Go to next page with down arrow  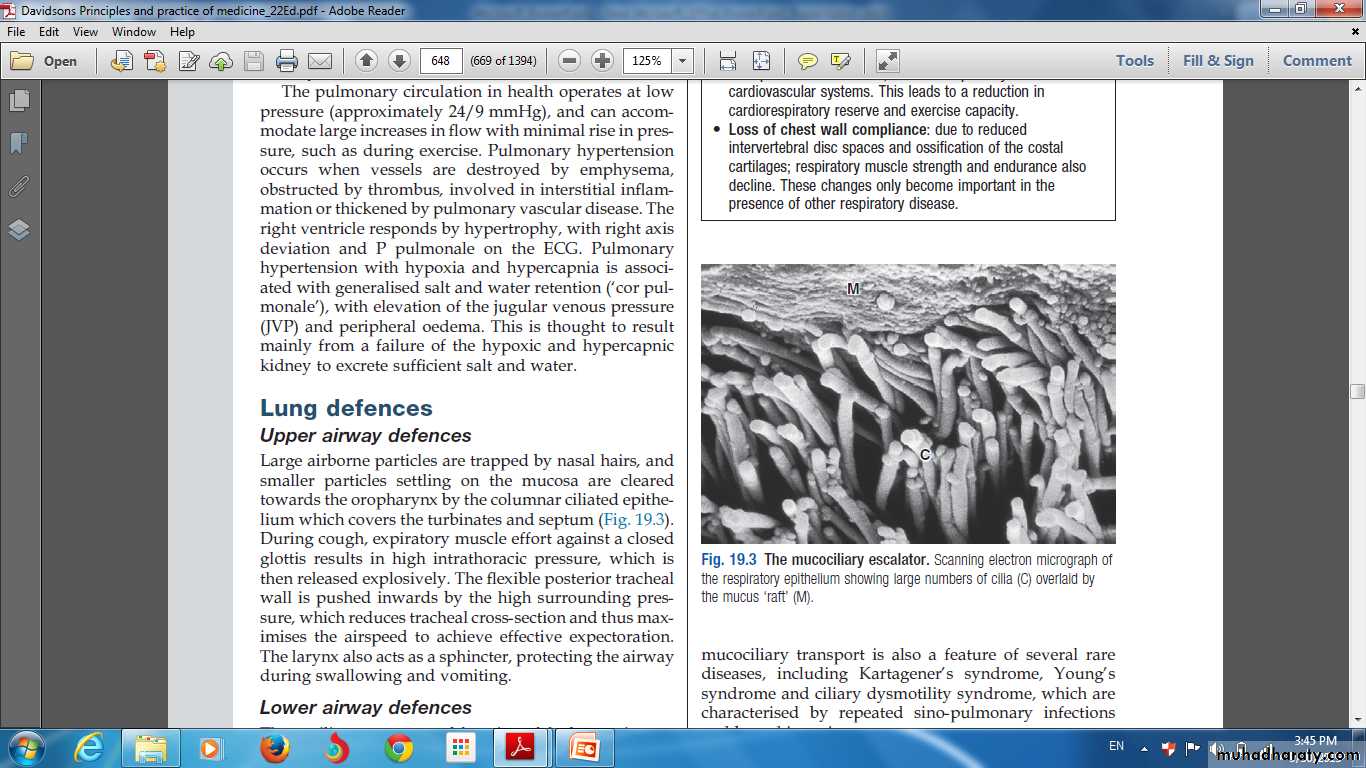pyautogui.click(x=399, y=61)
